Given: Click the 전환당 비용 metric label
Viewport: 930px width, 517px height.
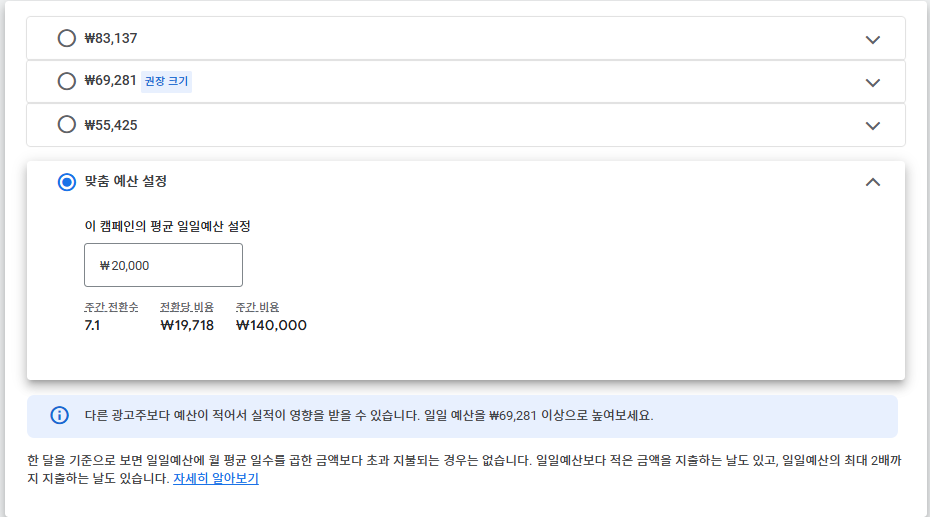Looking at the screenshot, I should coord(187,307).
